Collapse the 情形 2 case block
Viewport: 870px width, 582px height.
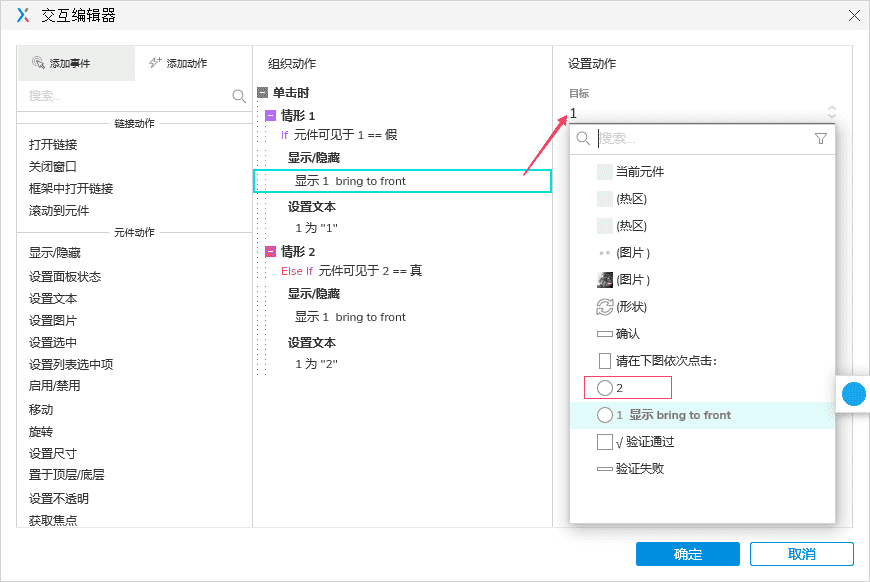[x=270, y=251]
